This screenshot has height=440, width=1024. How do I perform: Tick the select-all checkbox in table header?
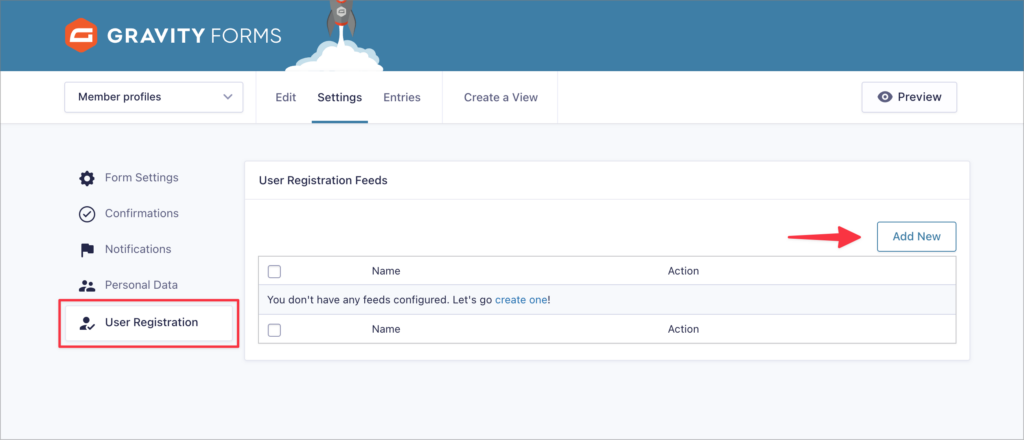tap(275, 271)
